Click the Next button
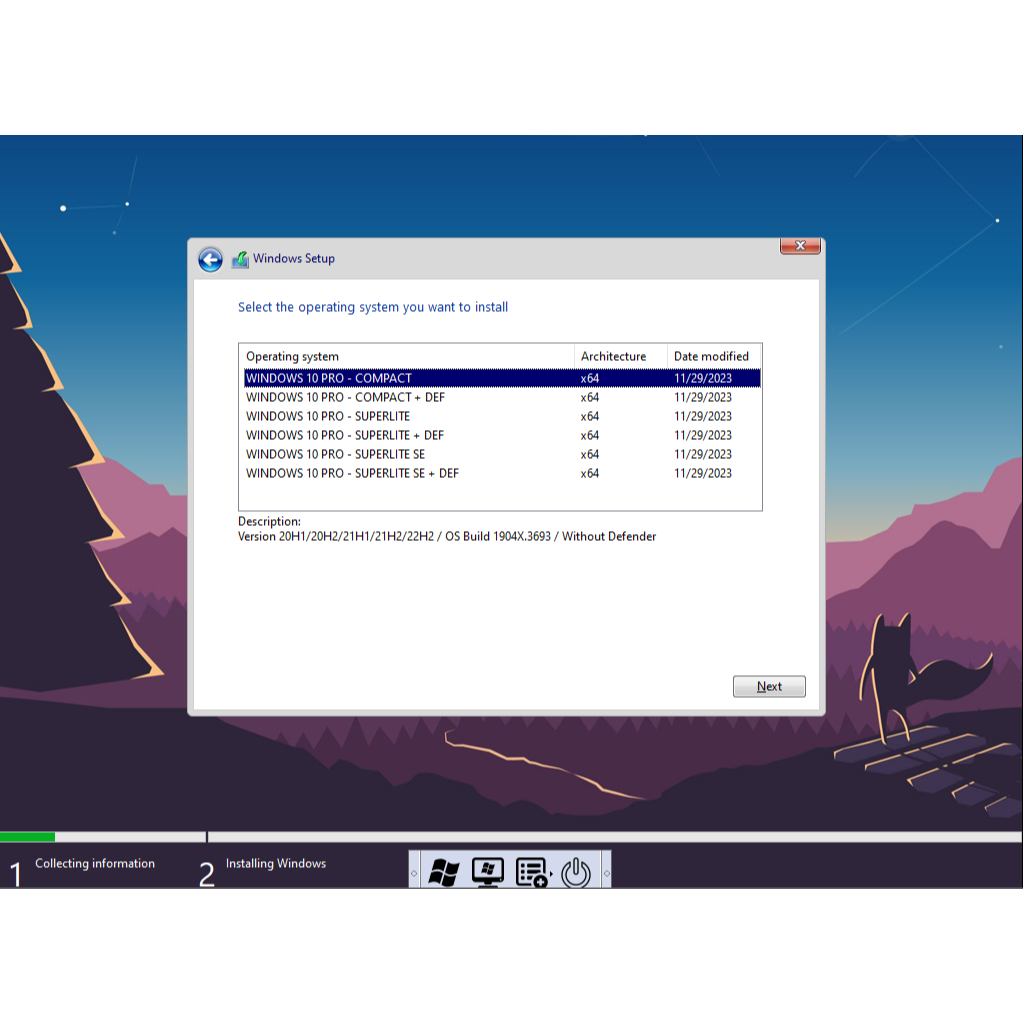 coord(769,686)
